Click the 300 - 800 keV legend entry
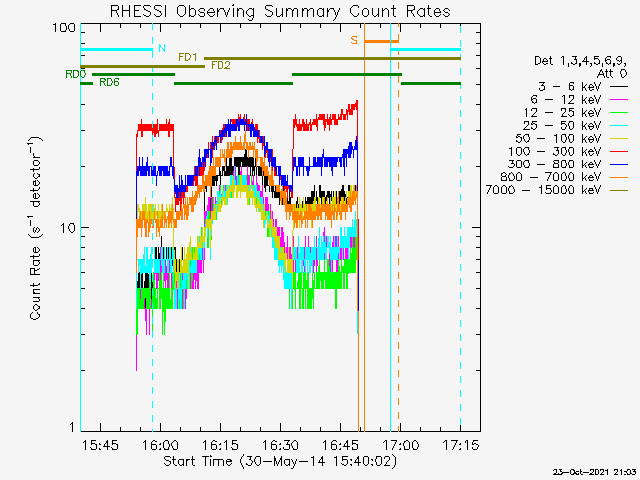Image resolution: width=640 pixels, height=480 pixels. tap(568, 164)
